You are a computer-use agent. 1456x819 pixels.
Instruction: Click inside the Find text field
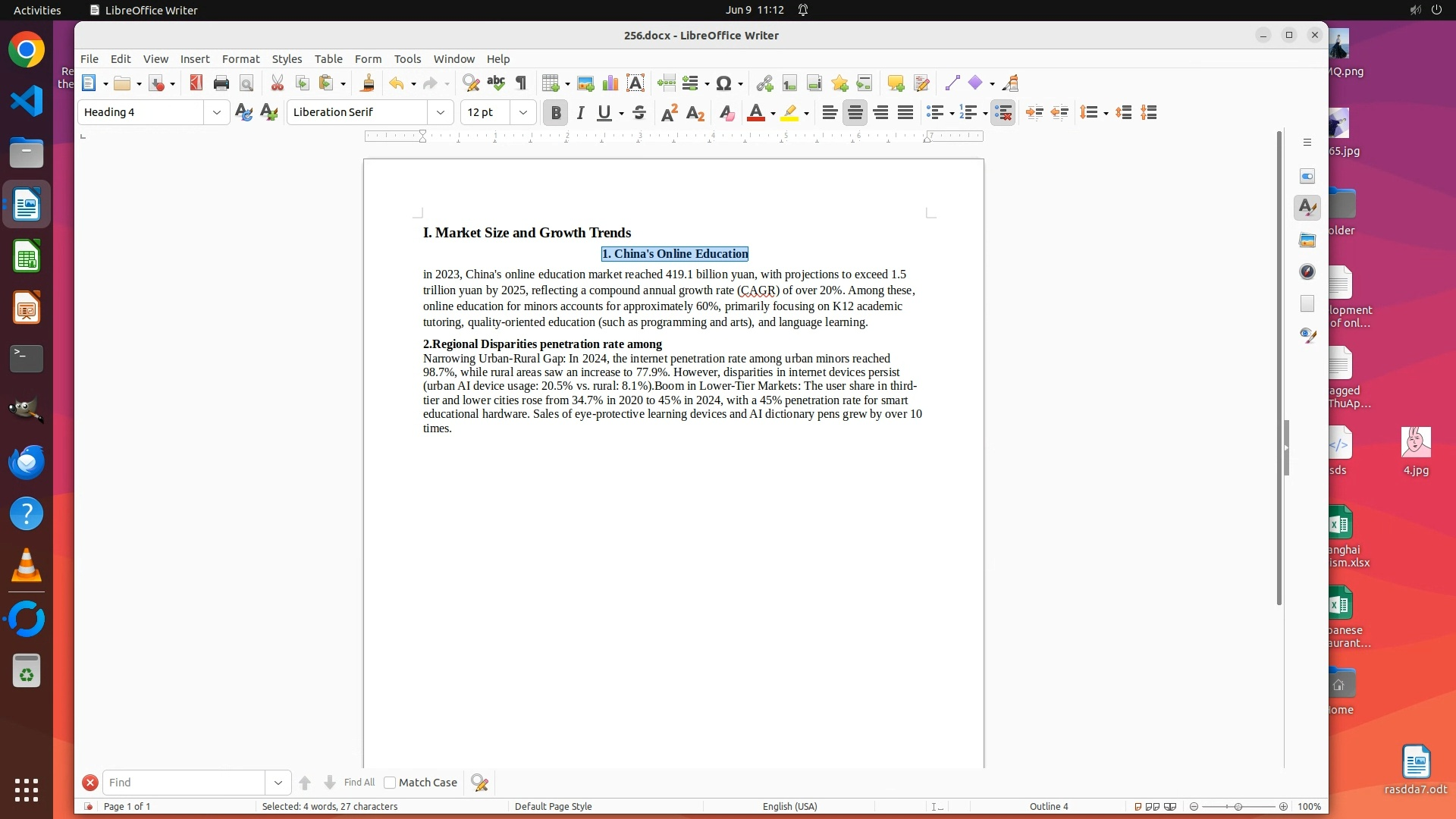click(x=184, y=783)
